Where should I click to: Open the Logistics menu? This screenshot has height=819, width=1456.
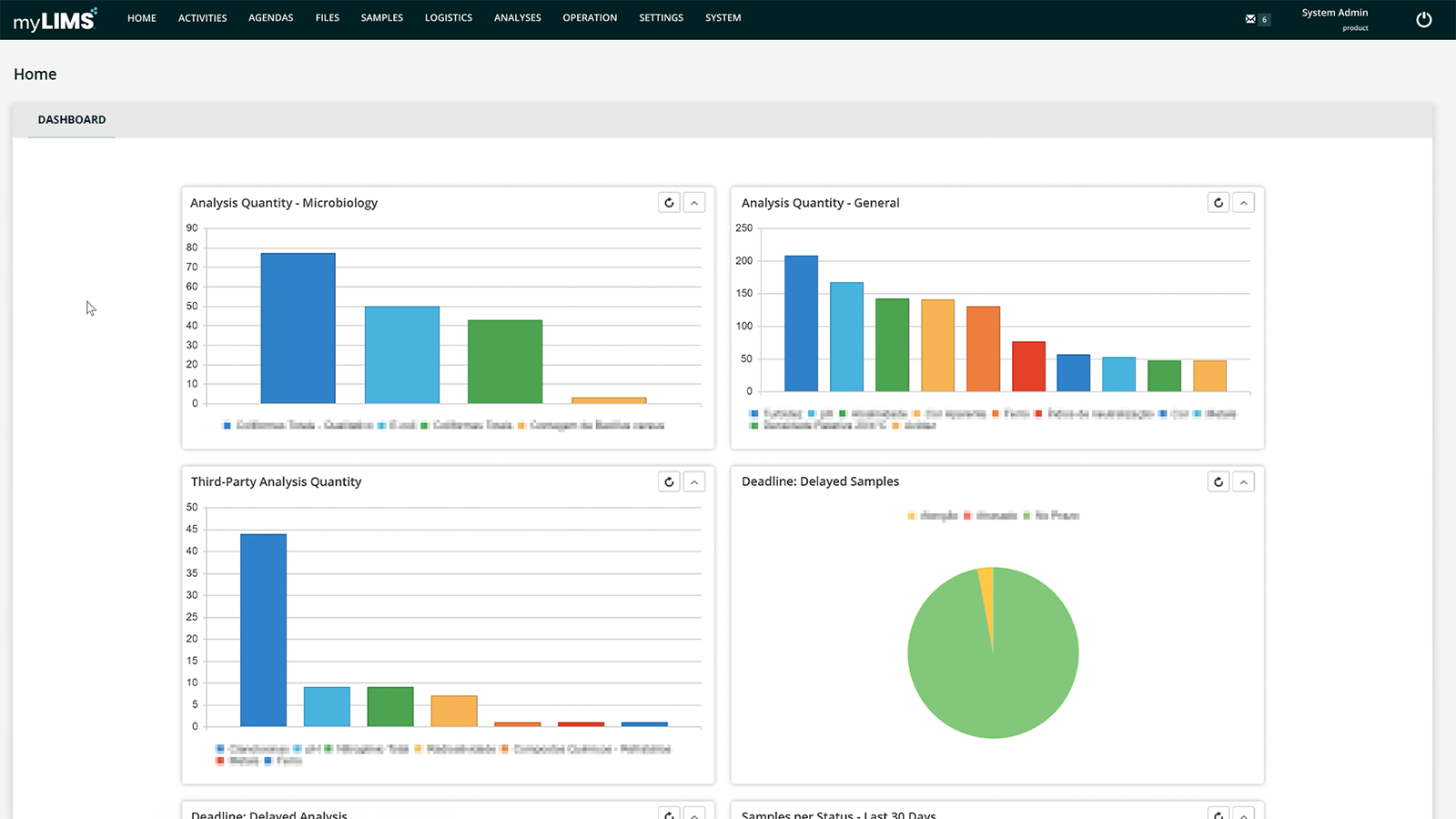coord(448,18)
